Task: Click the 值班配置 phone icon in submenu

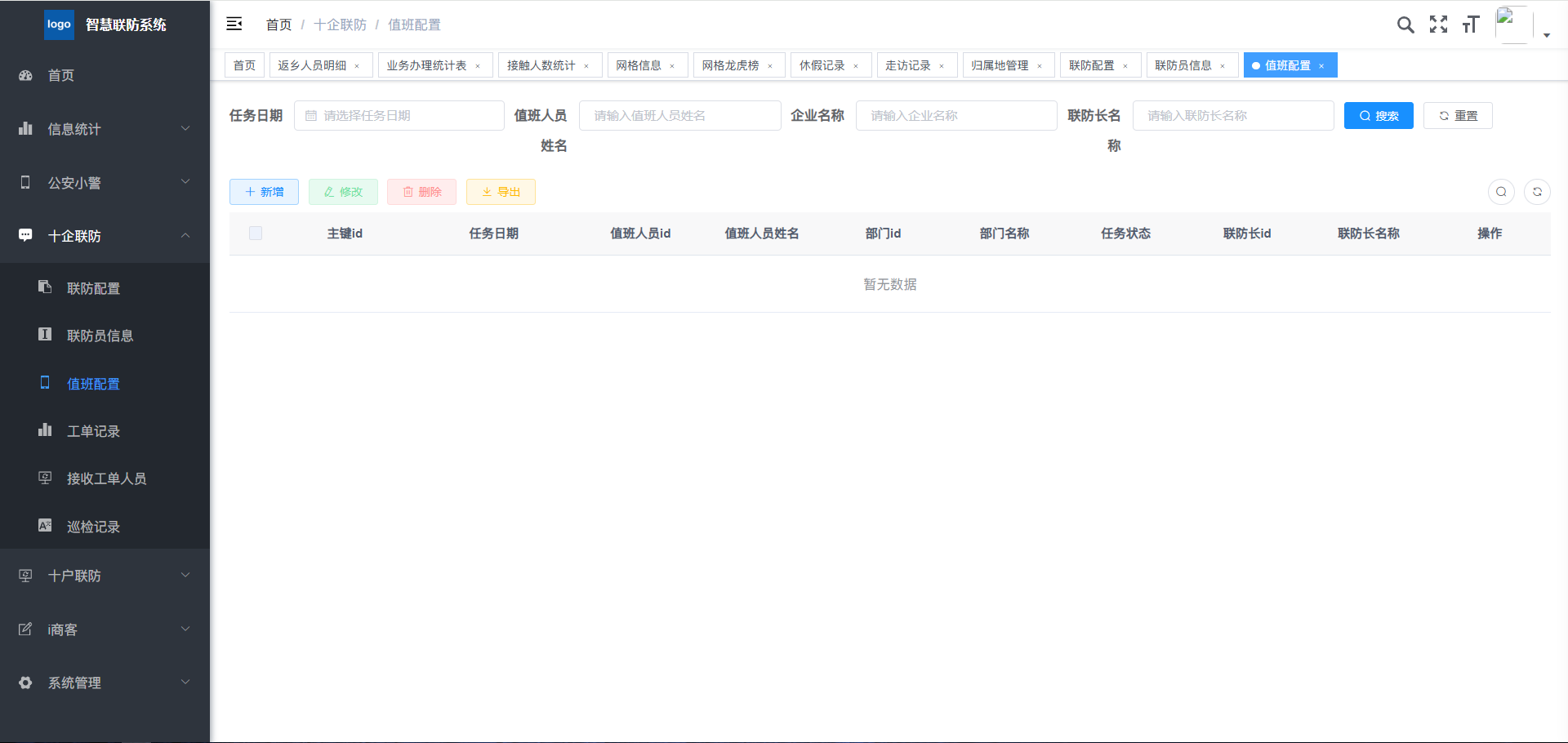Action: [45, 382]
